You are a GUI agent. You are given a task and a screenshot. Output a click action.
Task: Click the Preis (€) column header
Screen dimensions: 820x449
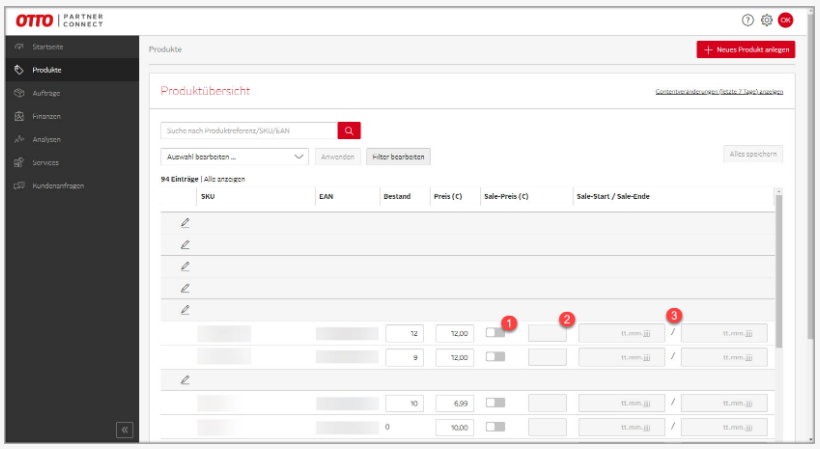point(448,197)
